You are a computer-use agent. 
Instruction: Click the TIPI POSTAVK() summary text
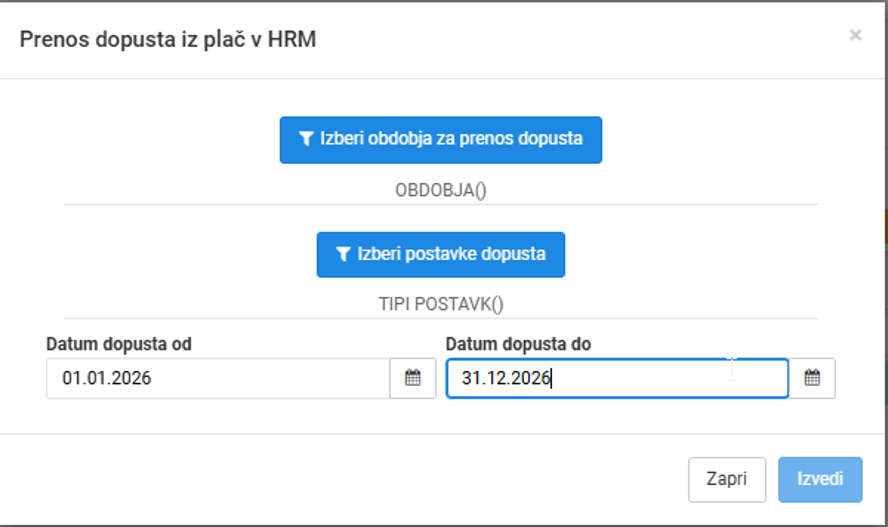[441, 305]
